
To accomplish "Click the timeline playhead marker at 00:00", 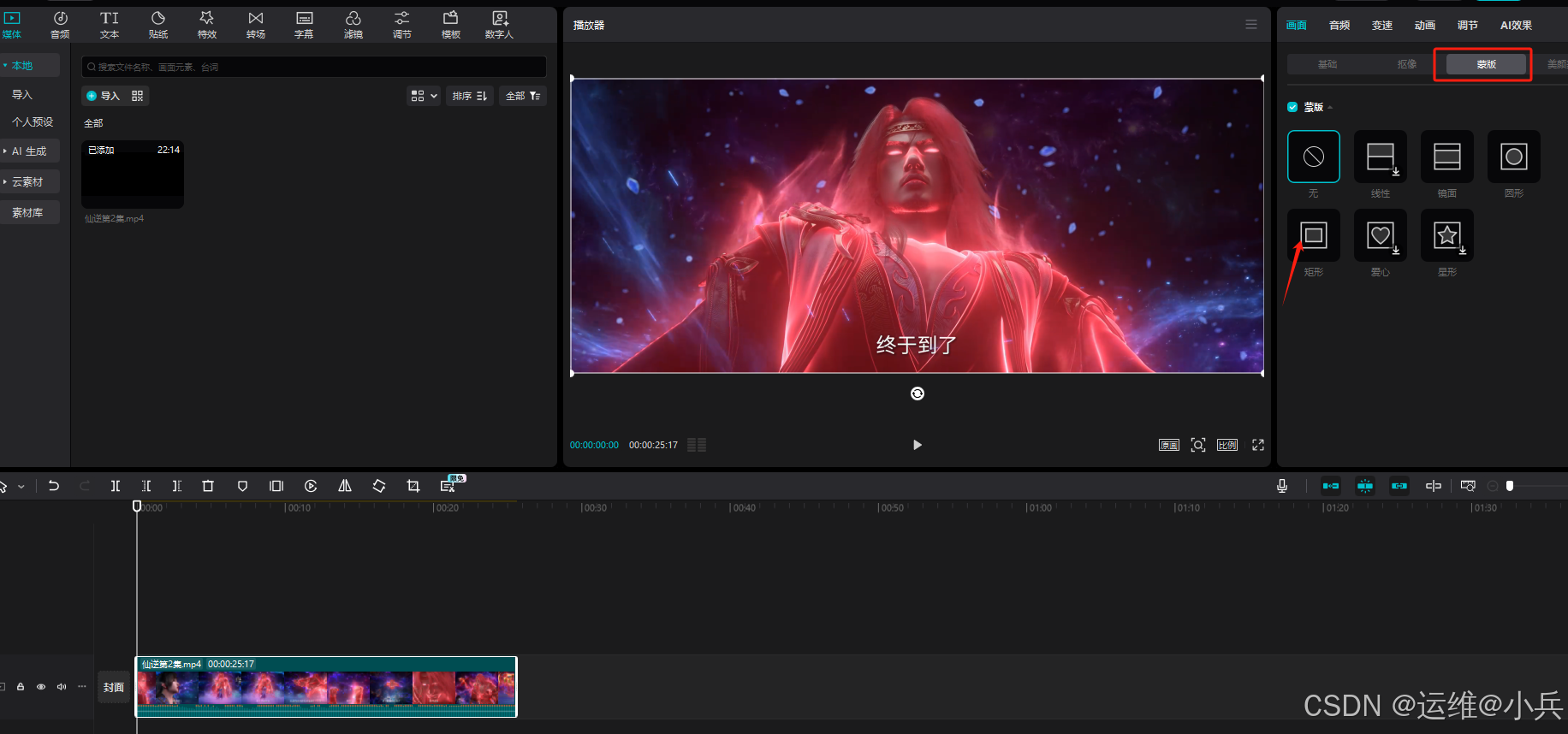I will coord(137,506).
